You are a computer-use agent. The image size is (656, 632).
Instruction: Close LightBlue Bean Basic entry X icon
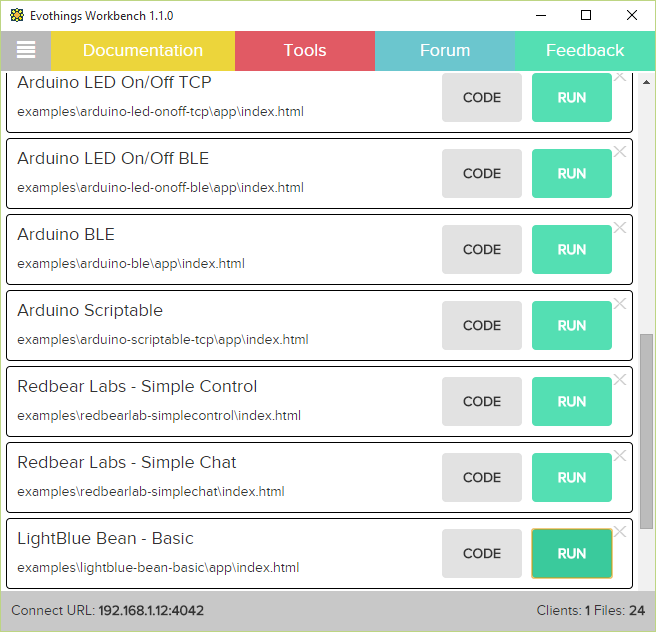[620, 532]
